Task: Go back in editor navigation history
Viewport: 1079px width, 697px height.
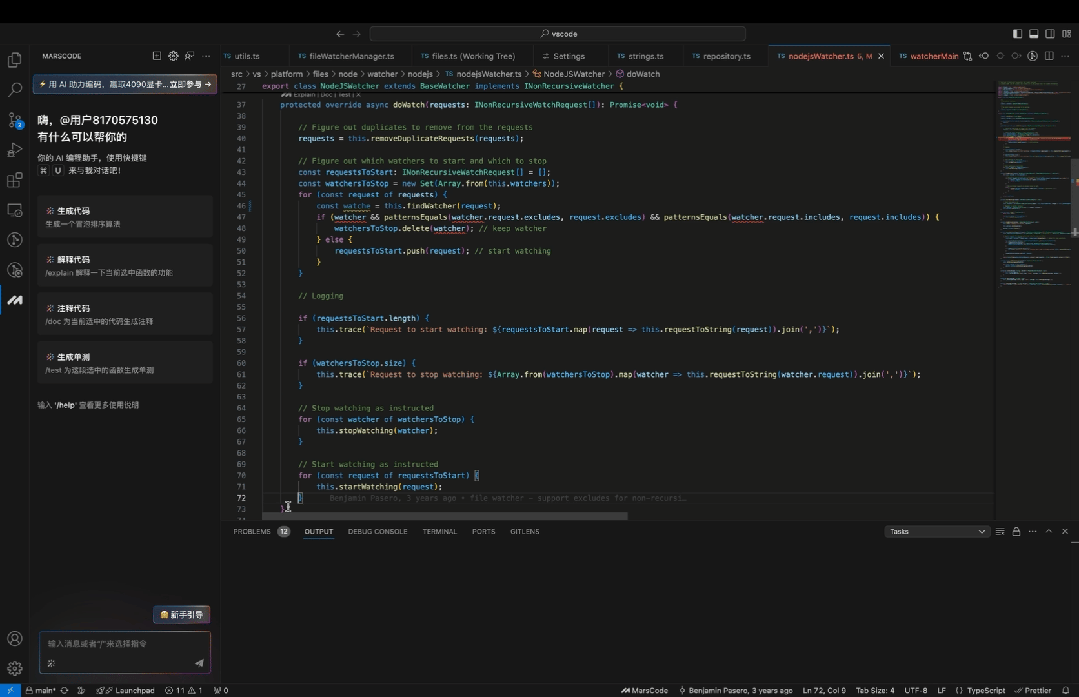Action: [340, 34]
